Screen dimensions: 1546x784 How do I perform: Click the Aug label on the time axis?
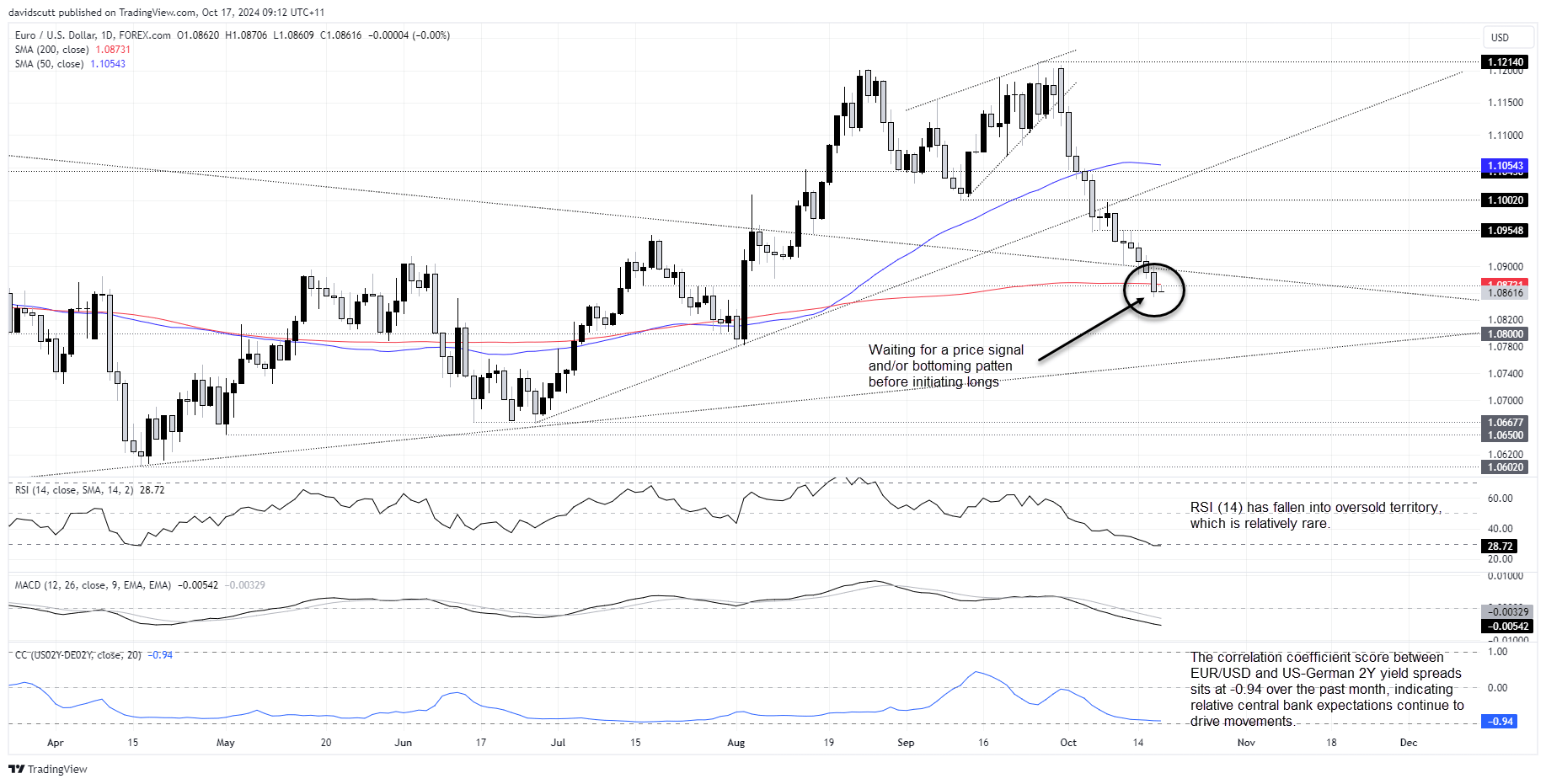[x=736, y=743]
